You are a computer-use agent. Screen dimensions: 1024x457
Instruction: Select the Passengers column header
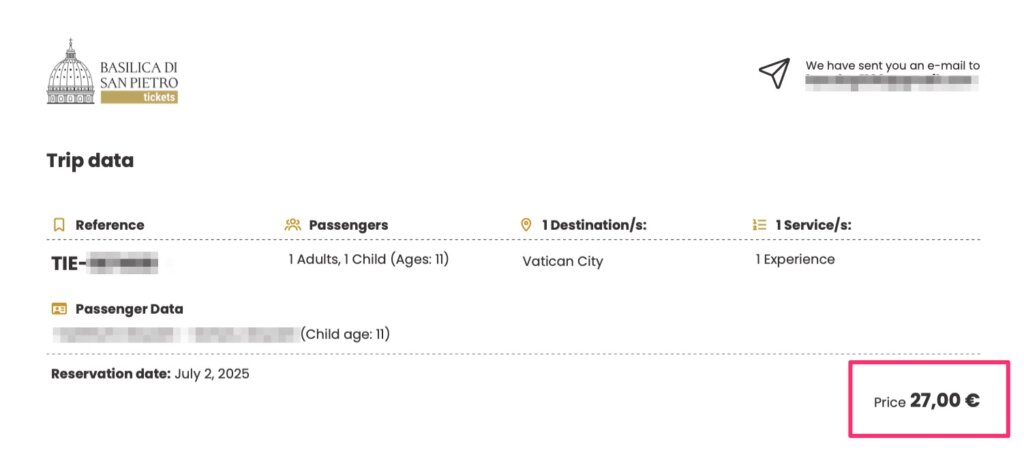(x=348, y=225)
